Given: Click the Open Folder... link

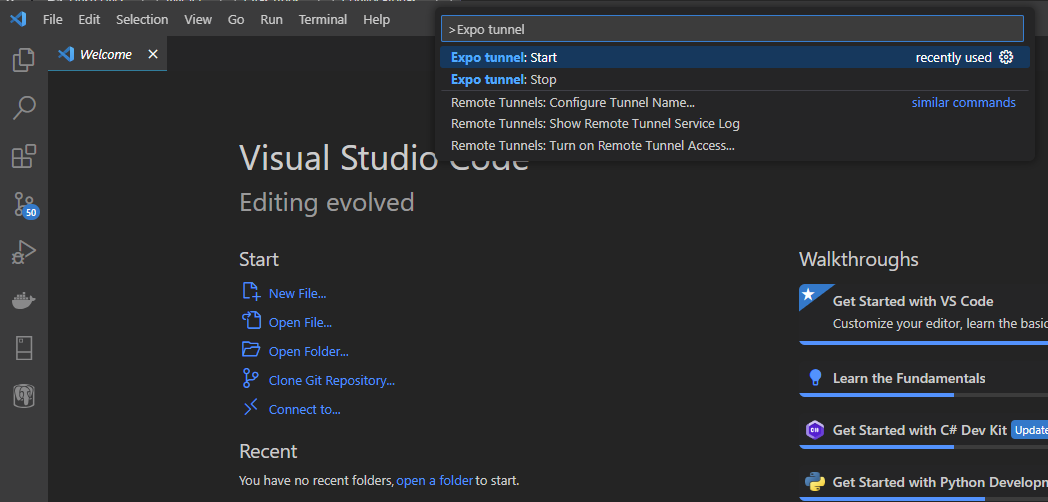Looking at the screenshot, I should [x=309, y=352].
